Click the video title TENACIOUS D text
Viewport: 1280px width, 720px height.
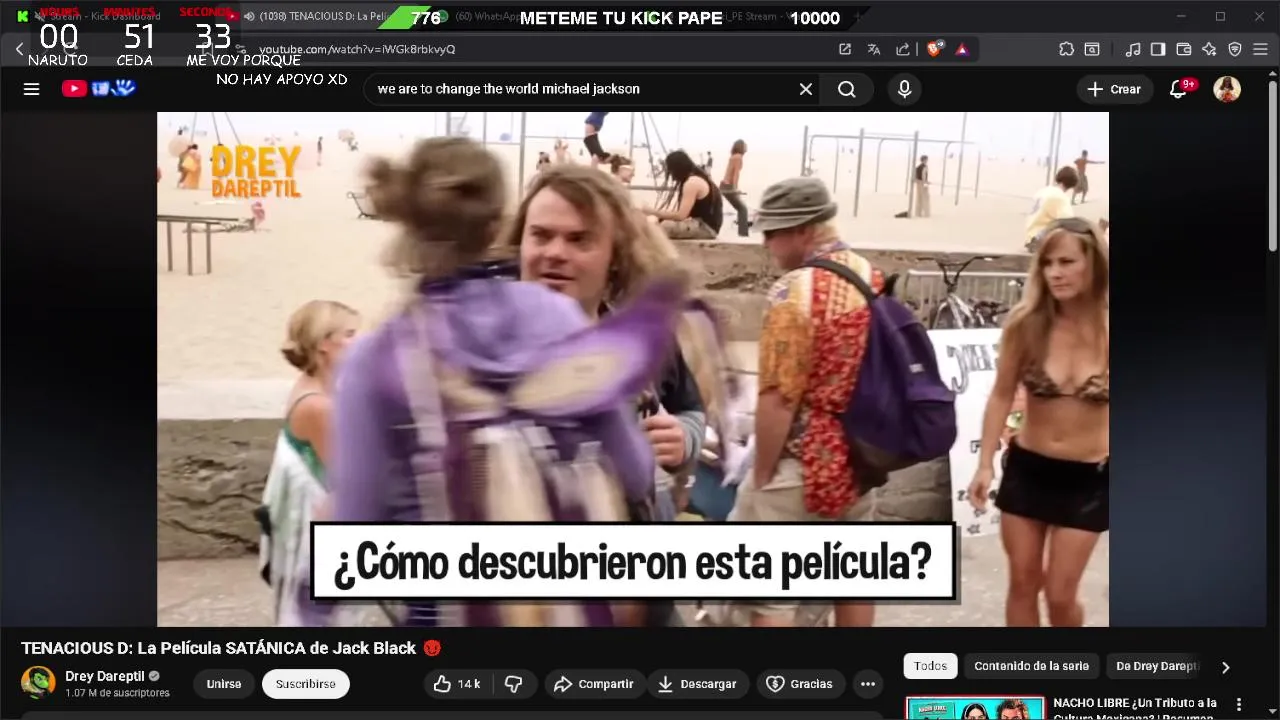pos(218,648)
